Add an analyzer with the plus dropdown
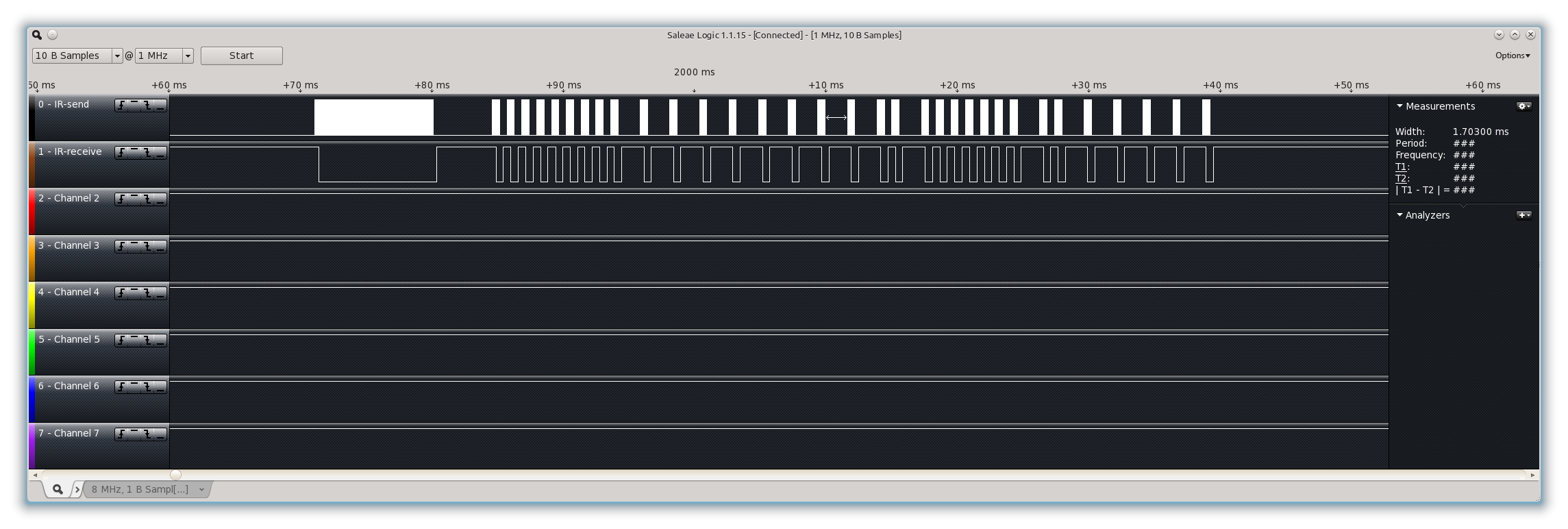Screen dimensions: 1568x529 (x=1524, y=215)
